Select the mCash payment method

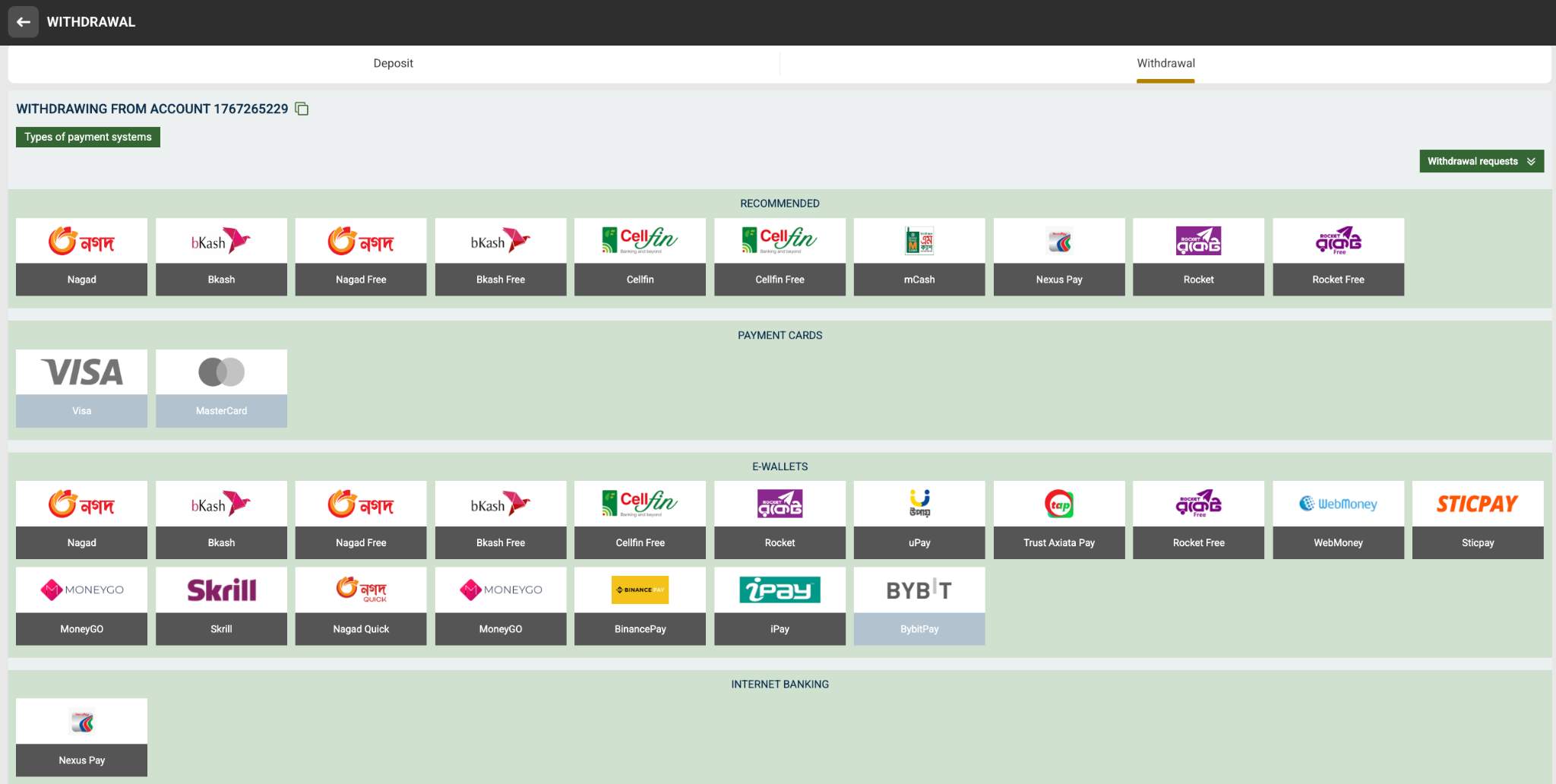coord(919,257)
